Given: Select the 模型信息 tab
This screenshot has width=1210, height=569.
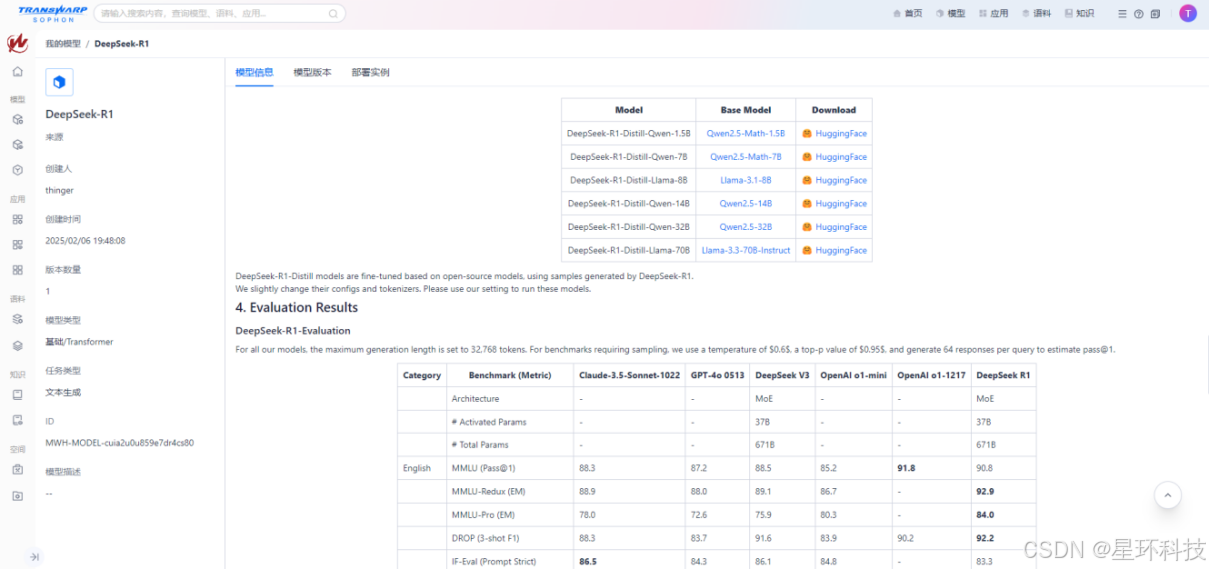Looking at the screenshot, I should coord(254,73).
